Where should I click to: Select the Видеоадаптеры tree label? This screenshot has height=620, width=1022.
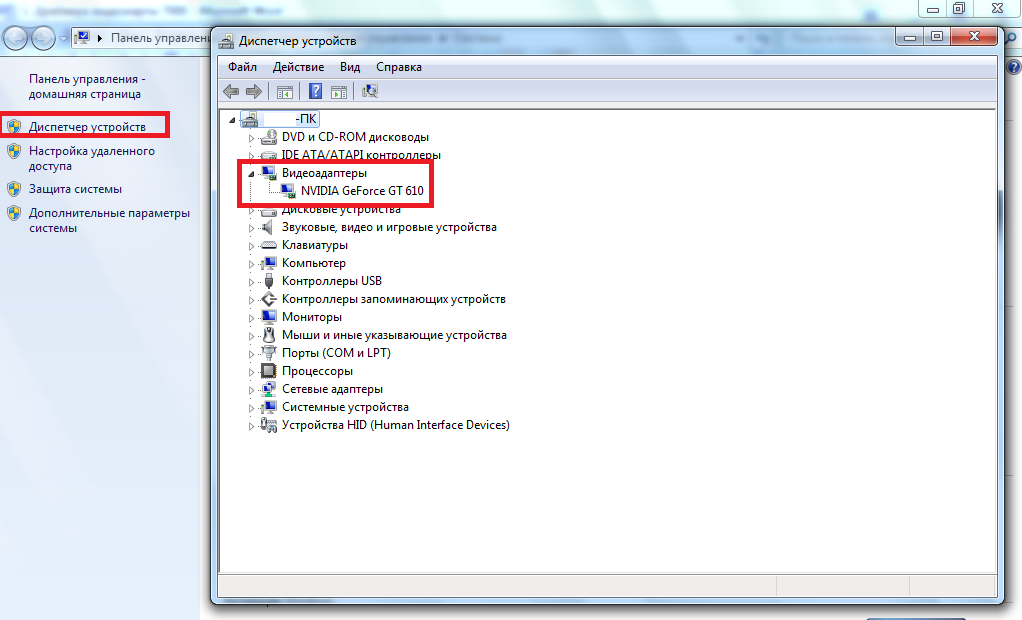point(324,173)
